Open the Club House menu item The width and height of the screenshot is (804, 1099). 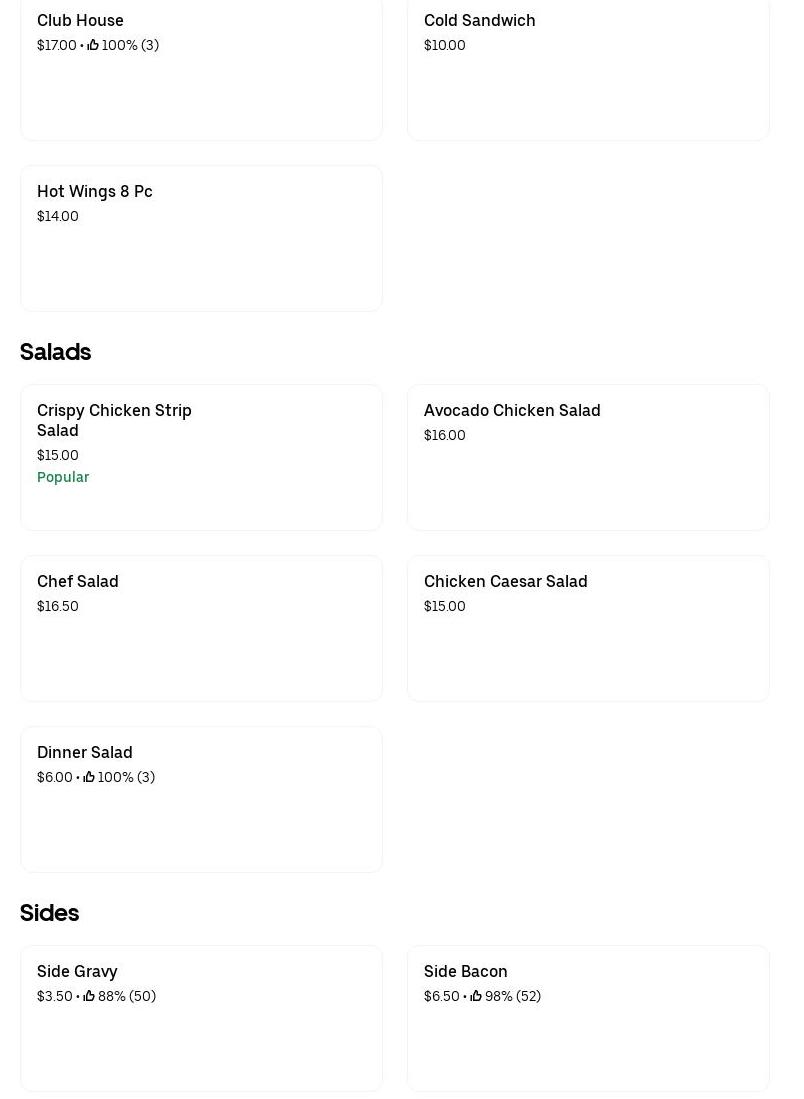[201, 70]
